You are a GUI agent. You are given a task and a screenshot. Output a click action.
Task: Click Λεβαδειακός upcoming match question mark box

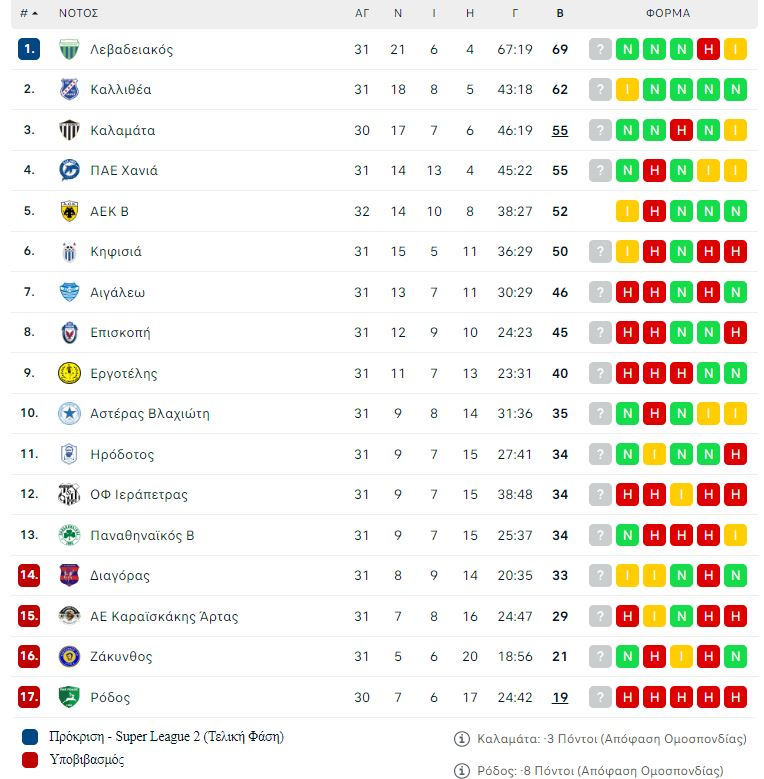click(600, 49)
